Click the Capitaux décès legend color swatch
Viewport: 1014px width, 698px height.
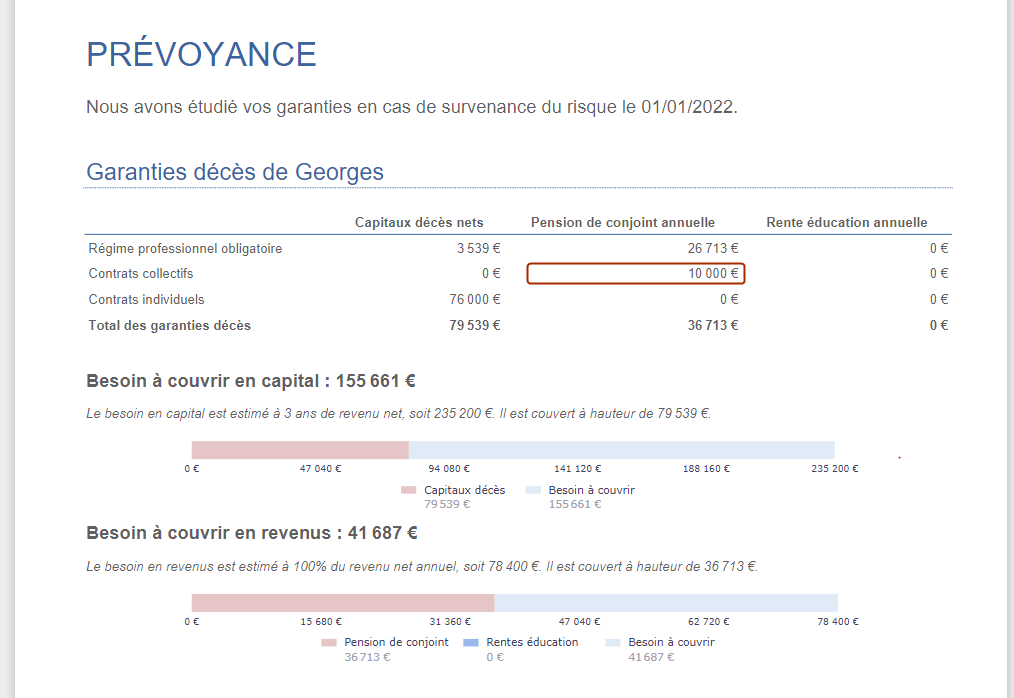(x=408, y=490)
